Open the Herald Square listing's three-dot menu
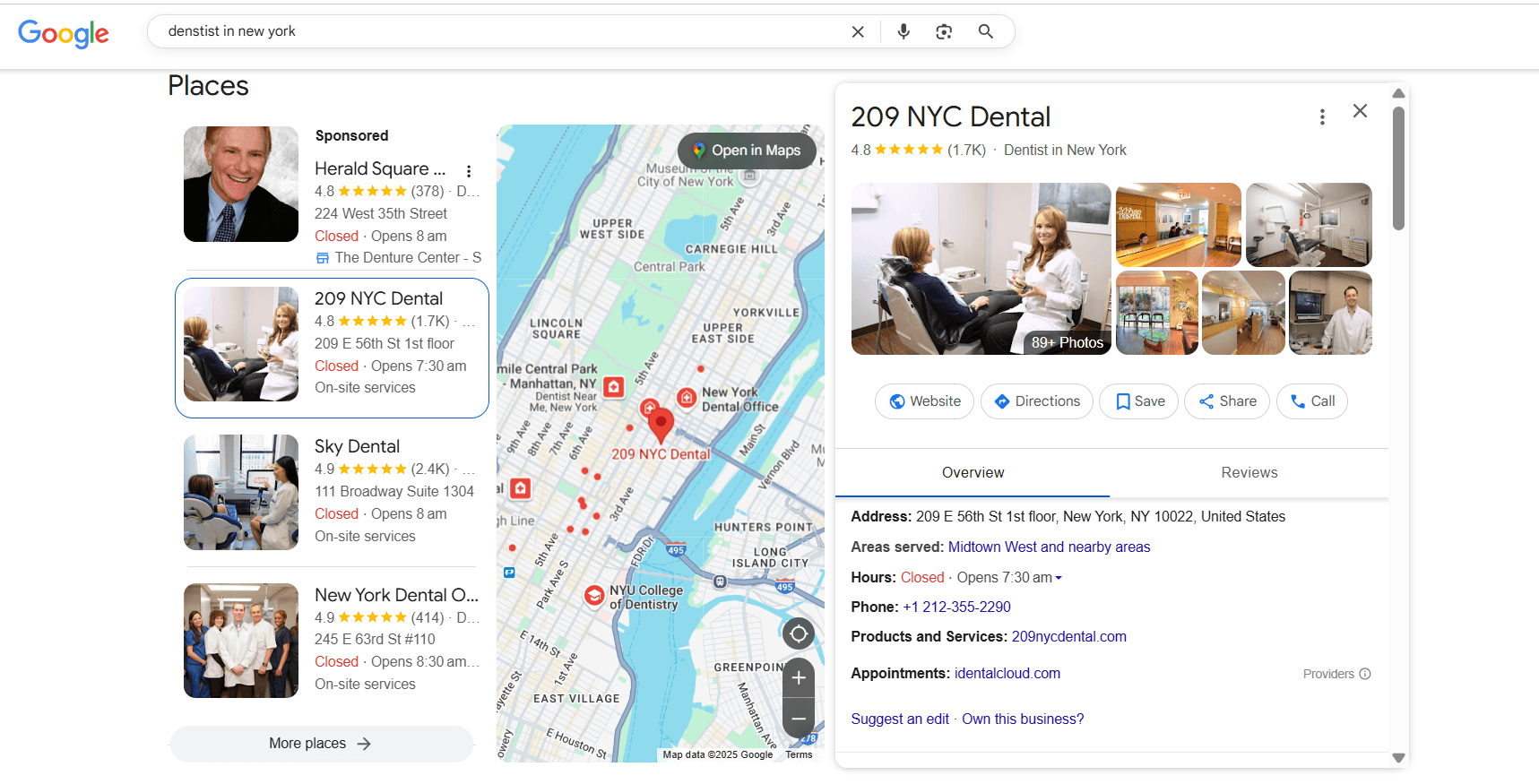Screen dimensions: 1539x784 (x=468, y=170)
